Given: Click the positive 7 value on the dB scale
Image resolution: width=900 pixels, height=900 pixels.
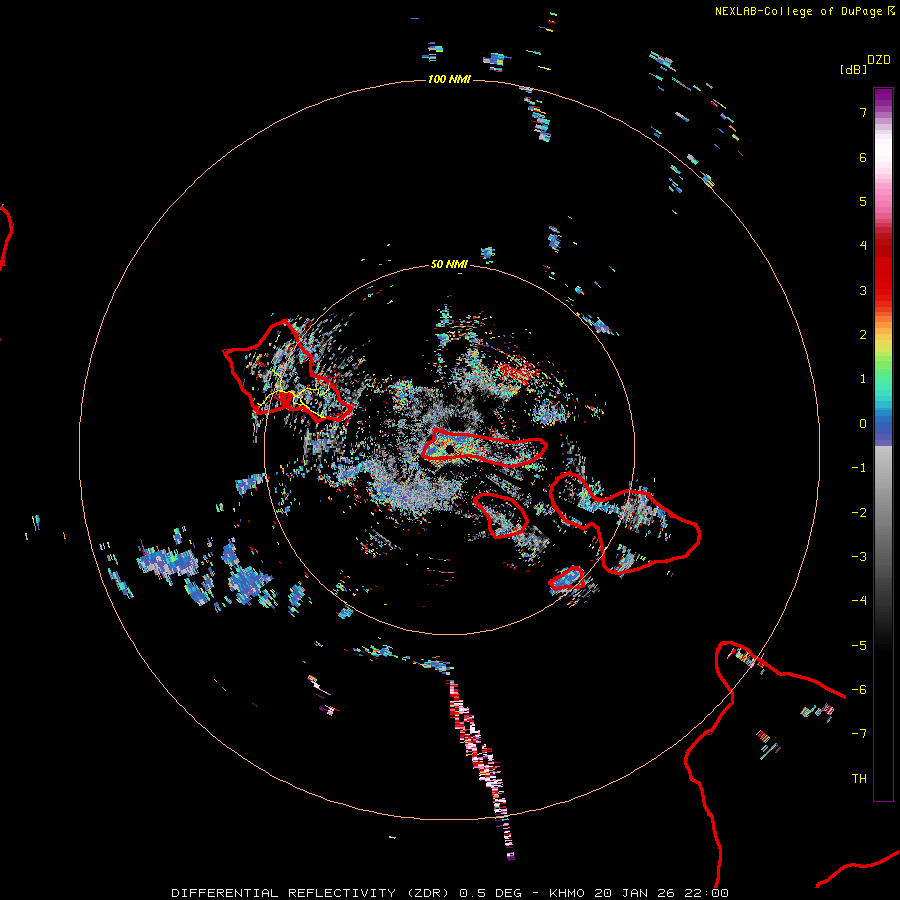Looking at the screenshot, I should point(863,112).
